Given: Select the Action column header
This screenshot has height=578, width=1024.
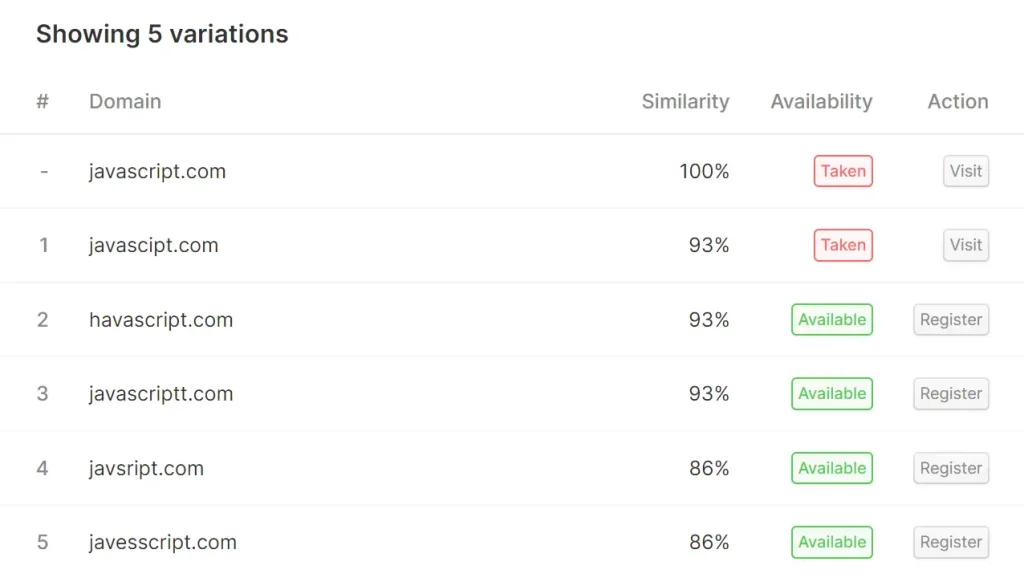Looking at the screenshot, I should pos(956,101).
